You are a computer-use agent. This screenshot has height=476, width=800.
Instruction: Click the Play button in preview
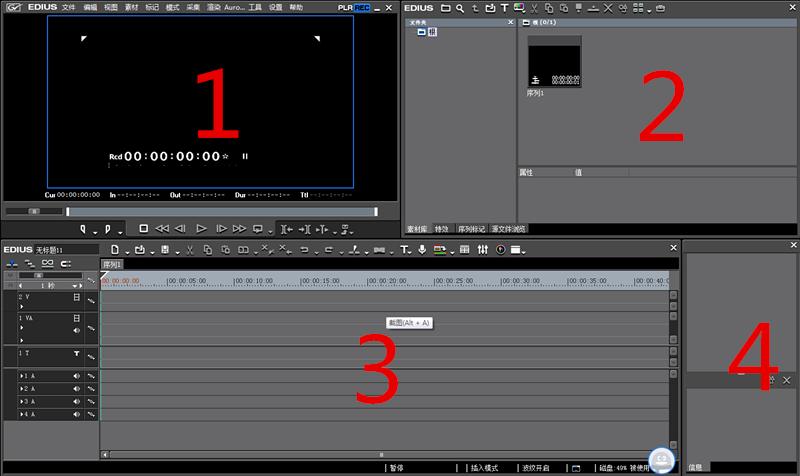tap(202, 229)
